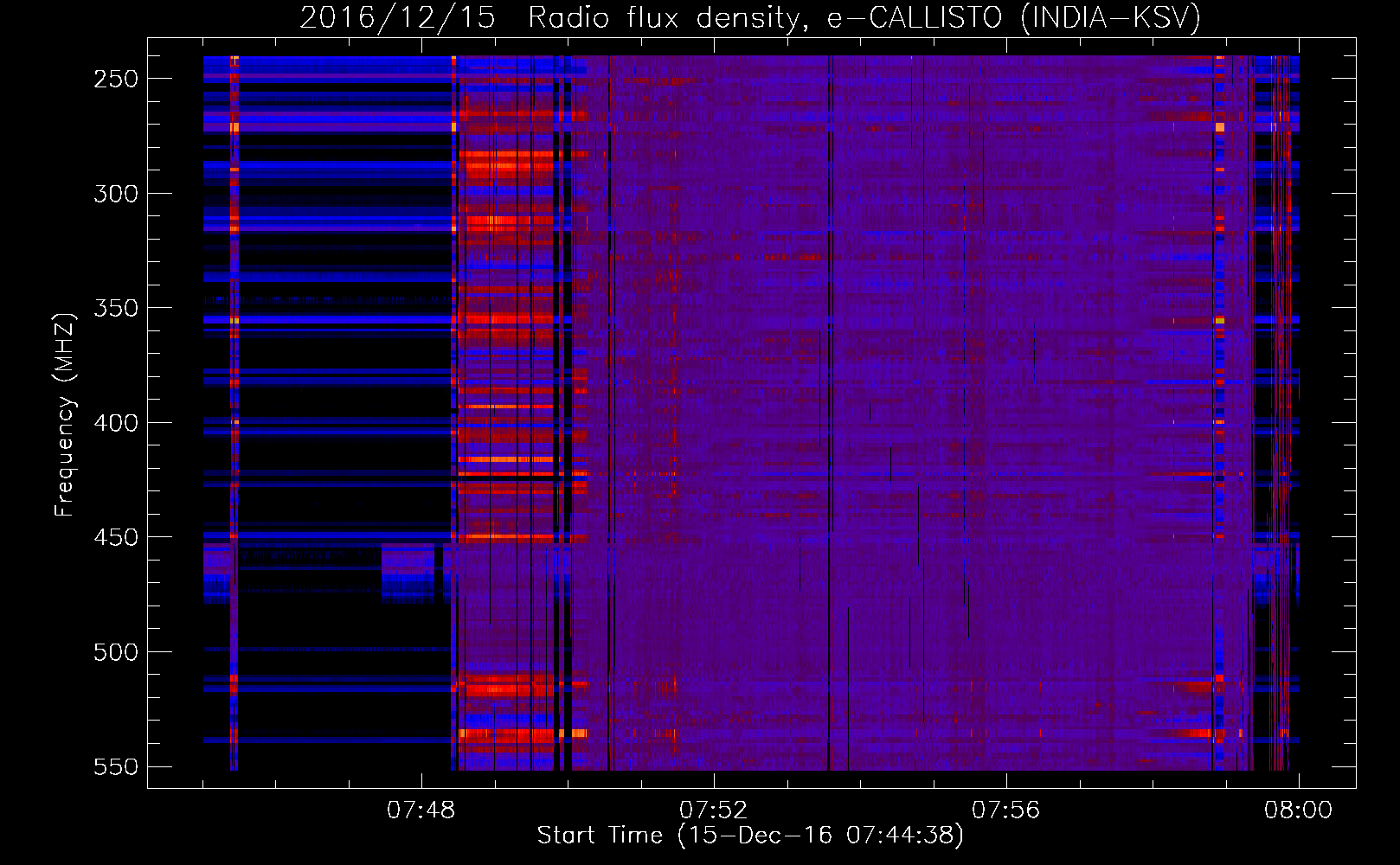
Task: Click the 07:56 time tick label
Action: click(x=1006, y=811)
